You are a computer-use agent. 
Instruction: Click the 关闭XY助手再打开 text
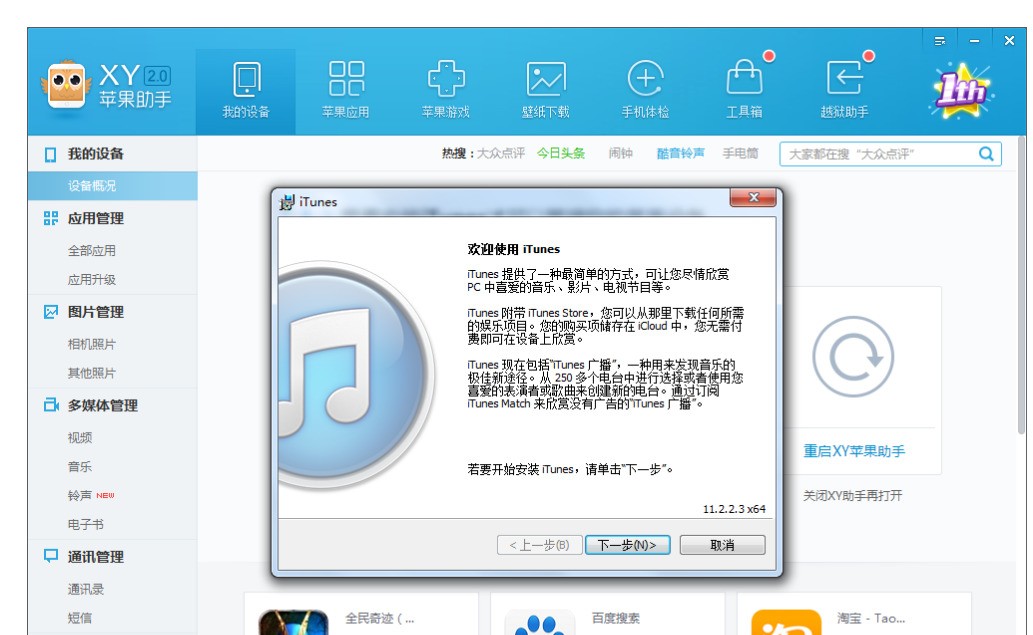852,495
